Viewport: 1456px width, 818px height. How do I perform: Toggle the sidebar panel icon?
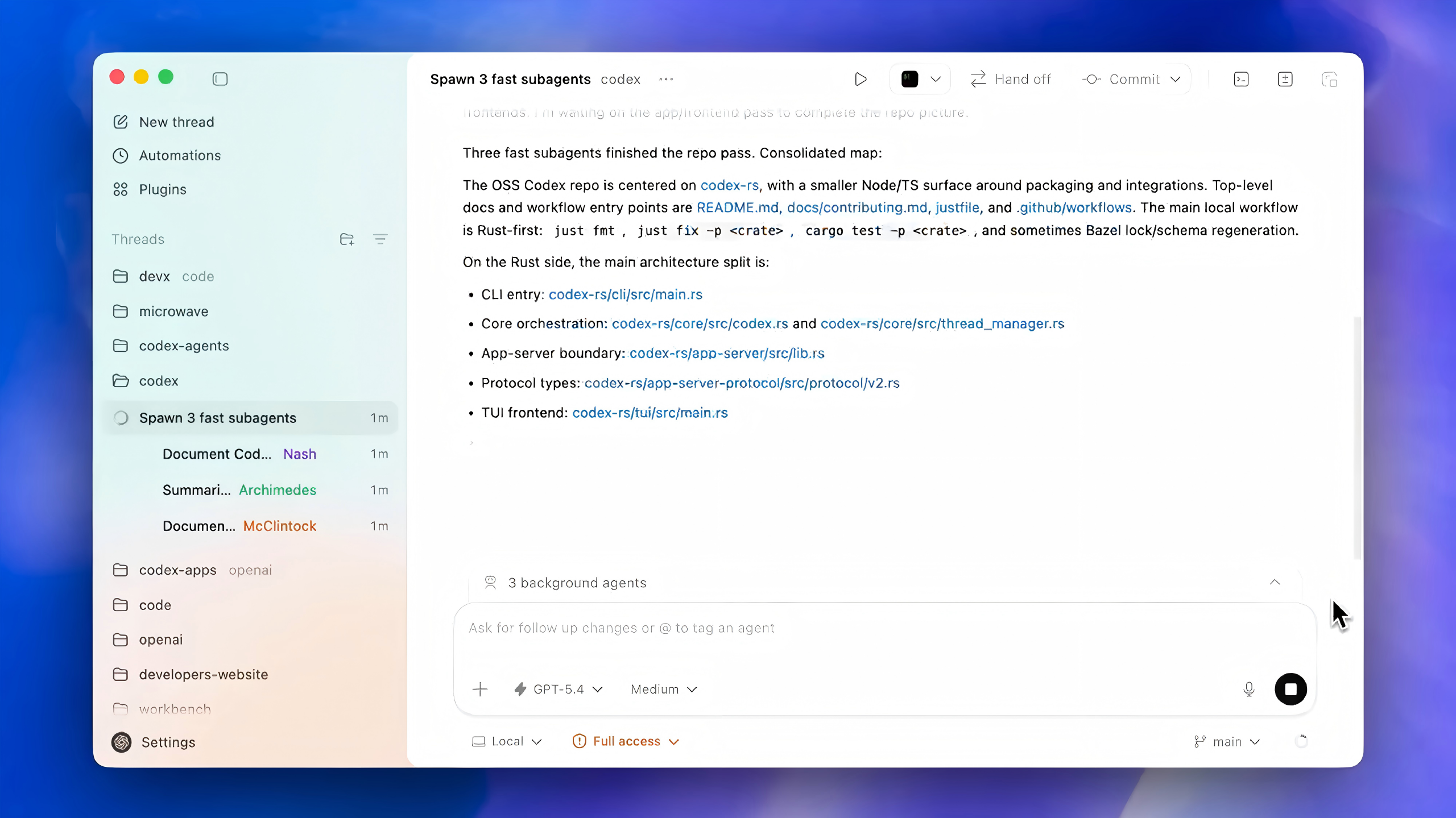220,79
